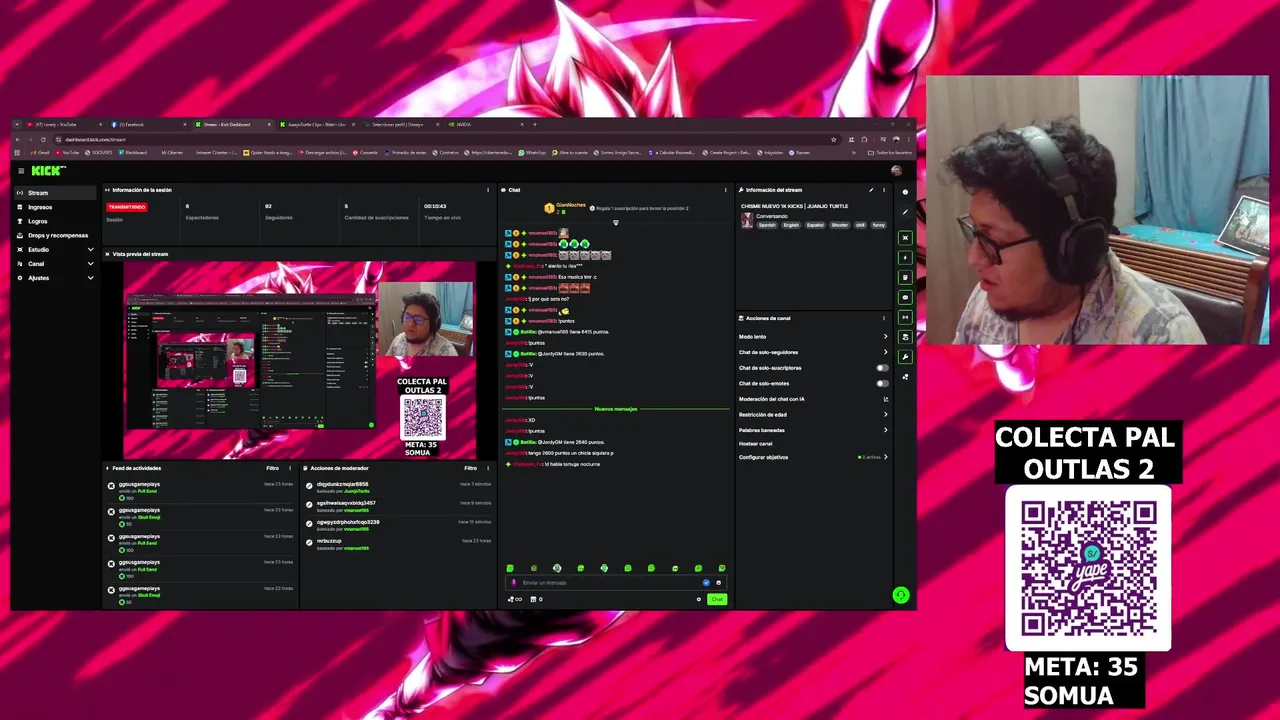Open the hamburger menu beside the Kick logo

click(20, 171)
